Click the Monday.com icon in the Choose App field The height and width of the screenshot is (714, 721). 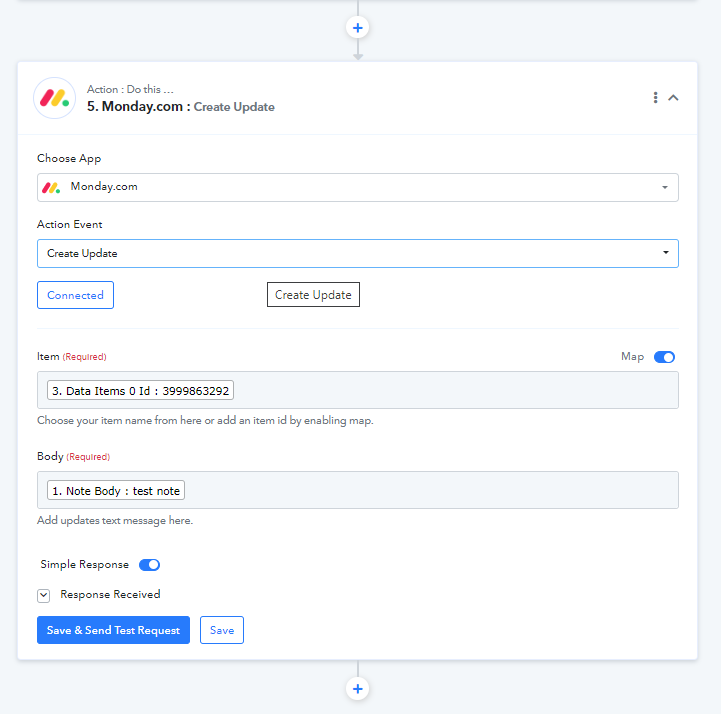[51, 187]
